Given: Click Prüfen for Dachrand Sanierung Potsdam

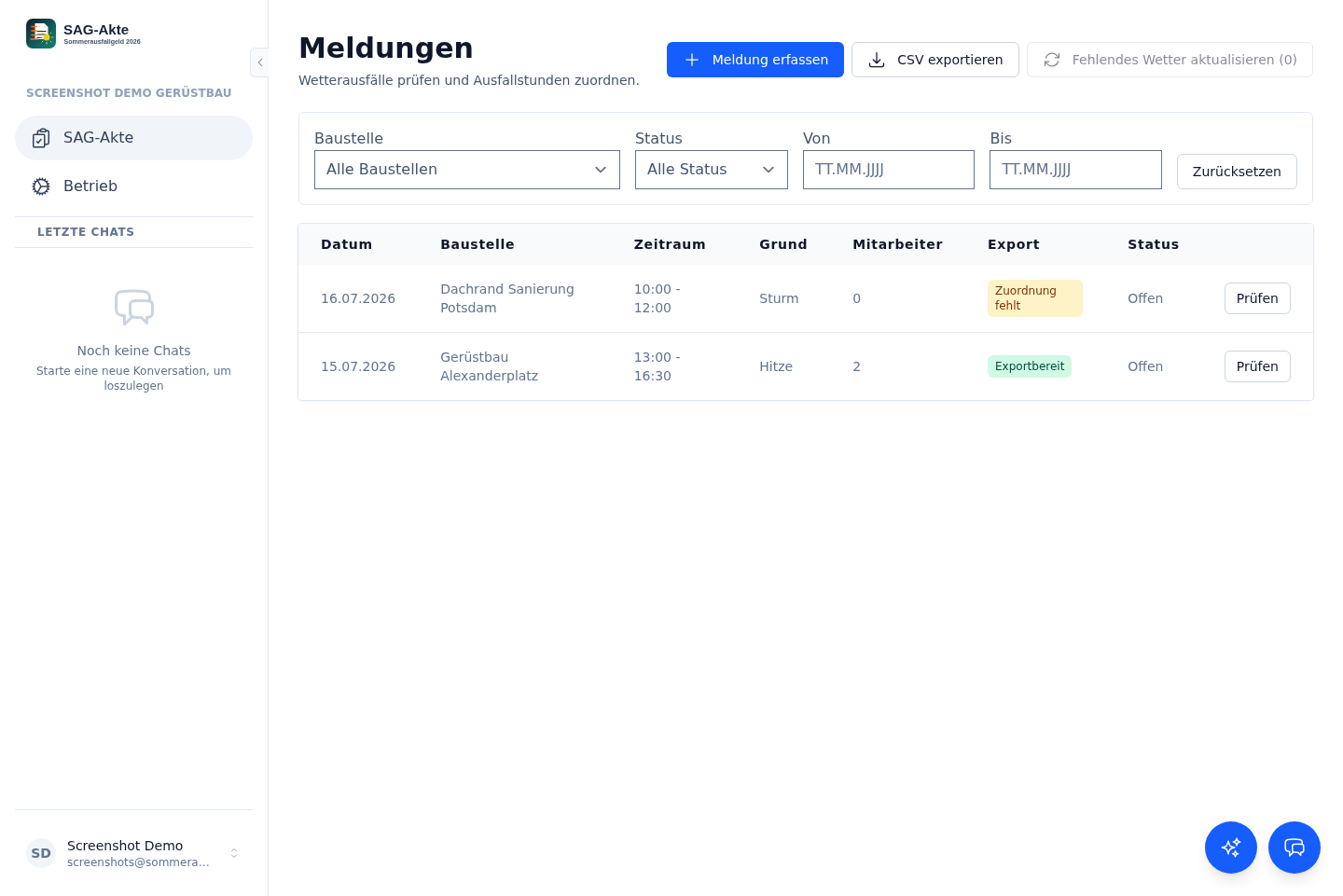Looking at the screenshot, I should pyautogui.click(x=1257, y=298).
